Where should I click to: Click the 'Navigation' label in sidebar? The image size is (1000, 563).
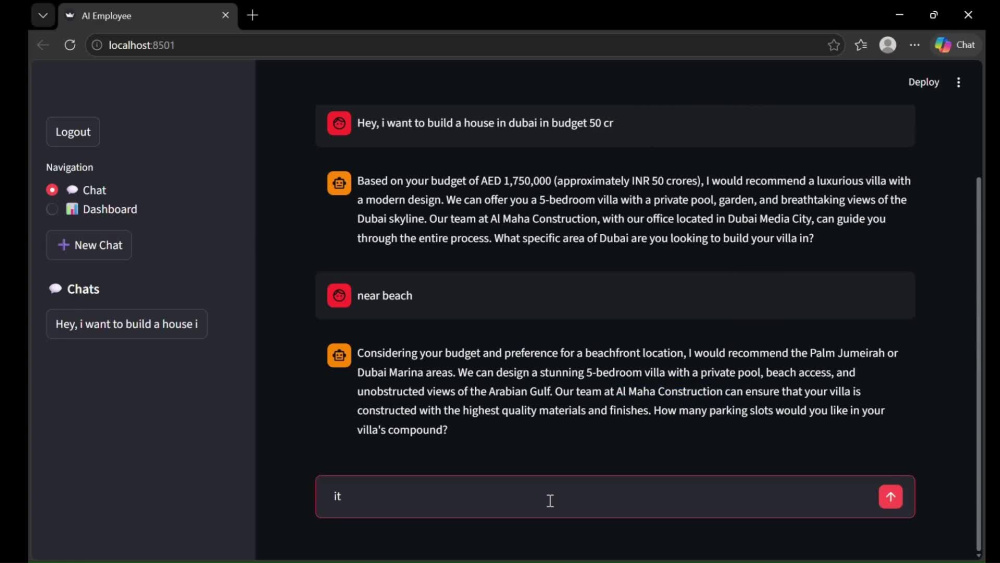(x=70, y=167)
